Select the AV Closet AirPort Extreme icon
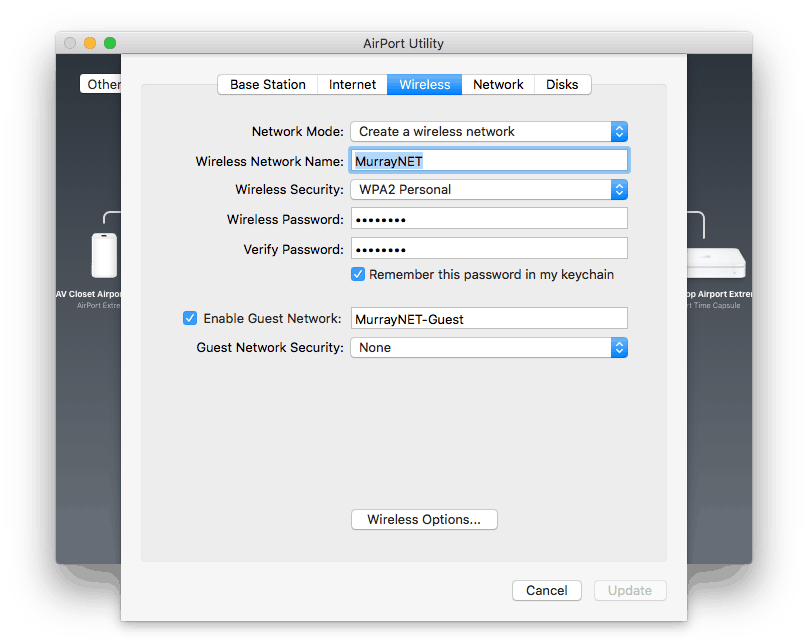Viewport: 808px width, 644px height. click(x=105, y=256)
